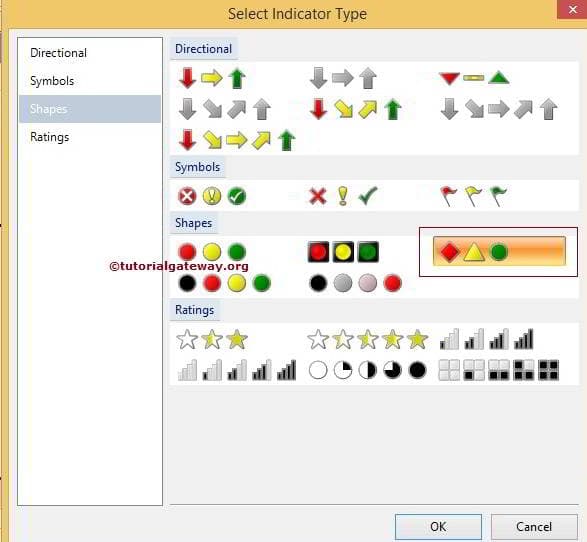Select the Ratings category in left list
This screenshot has height=542, width=587.
coord(90,137)
